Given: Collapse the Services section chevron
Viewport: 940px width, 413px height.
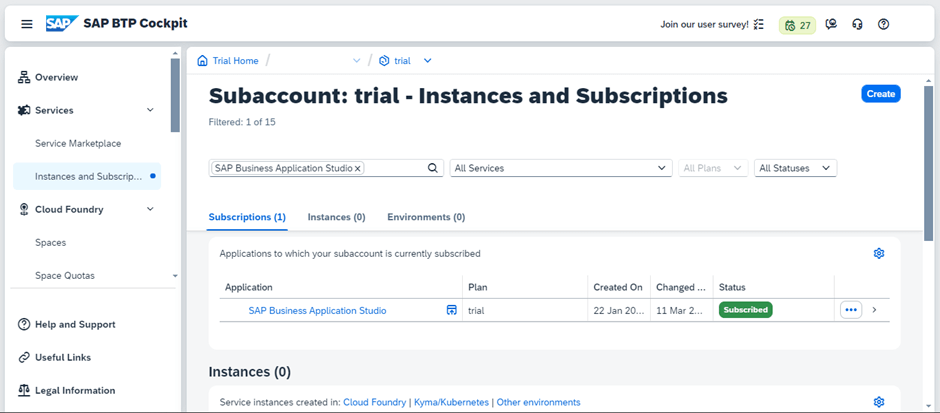Looking at the screenshot, I should pyautogui.click(x=150, y=110).
